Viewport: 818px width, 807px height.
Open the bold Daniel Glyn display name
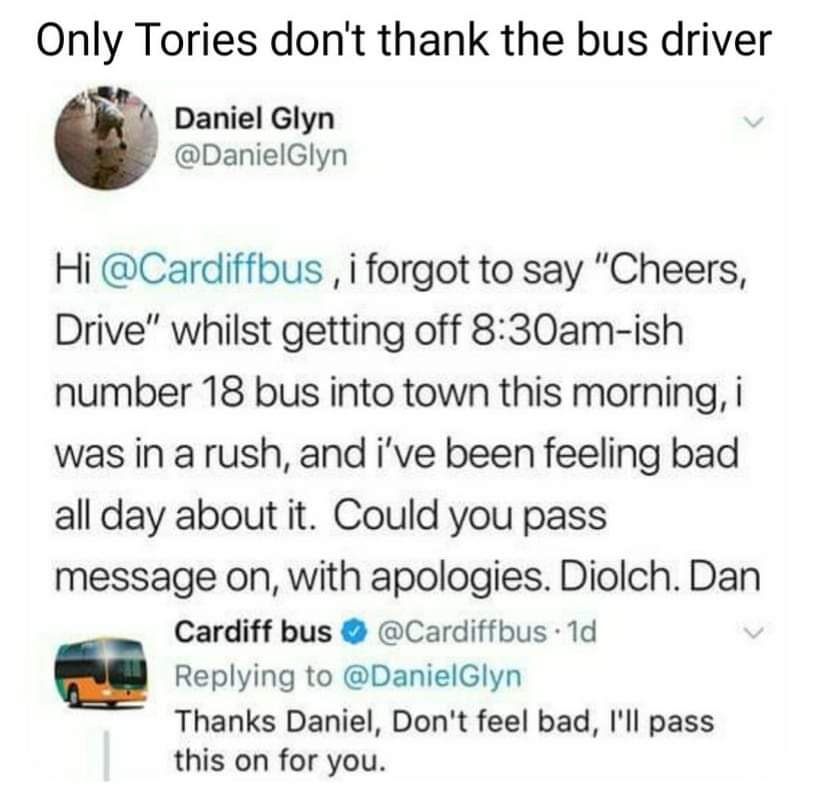coord(255,118)
